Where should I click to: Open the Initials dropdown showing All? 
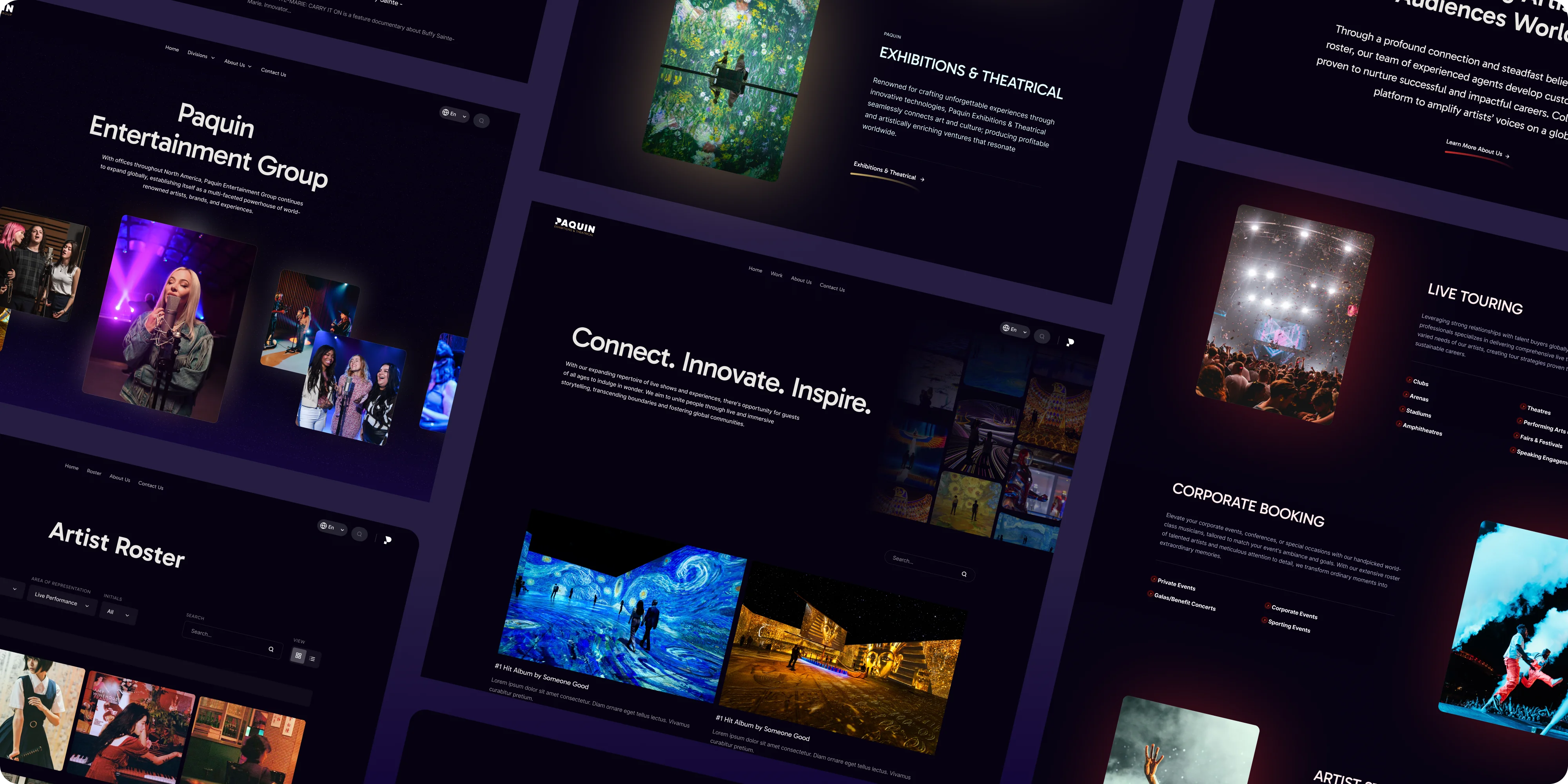coord(118,612)
